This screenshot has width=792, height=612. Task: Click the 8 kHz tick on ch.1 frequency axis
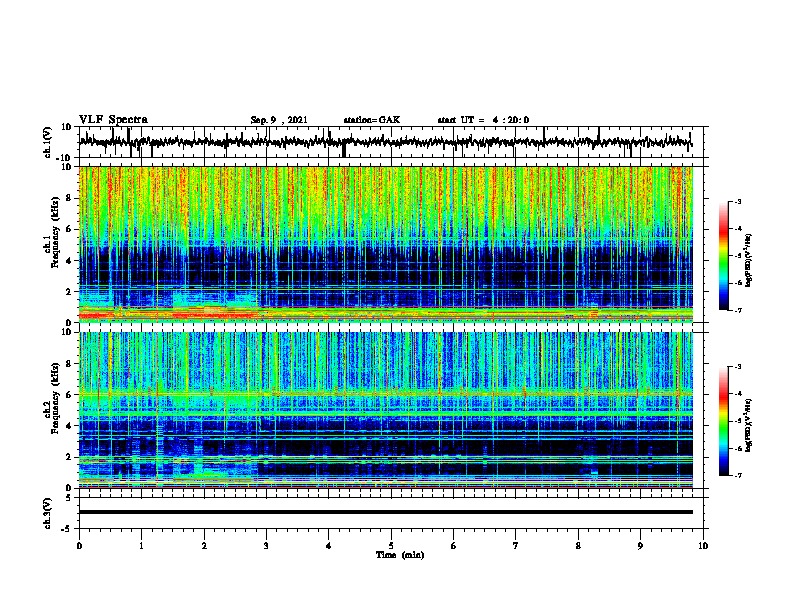click(x=69, y=198)
